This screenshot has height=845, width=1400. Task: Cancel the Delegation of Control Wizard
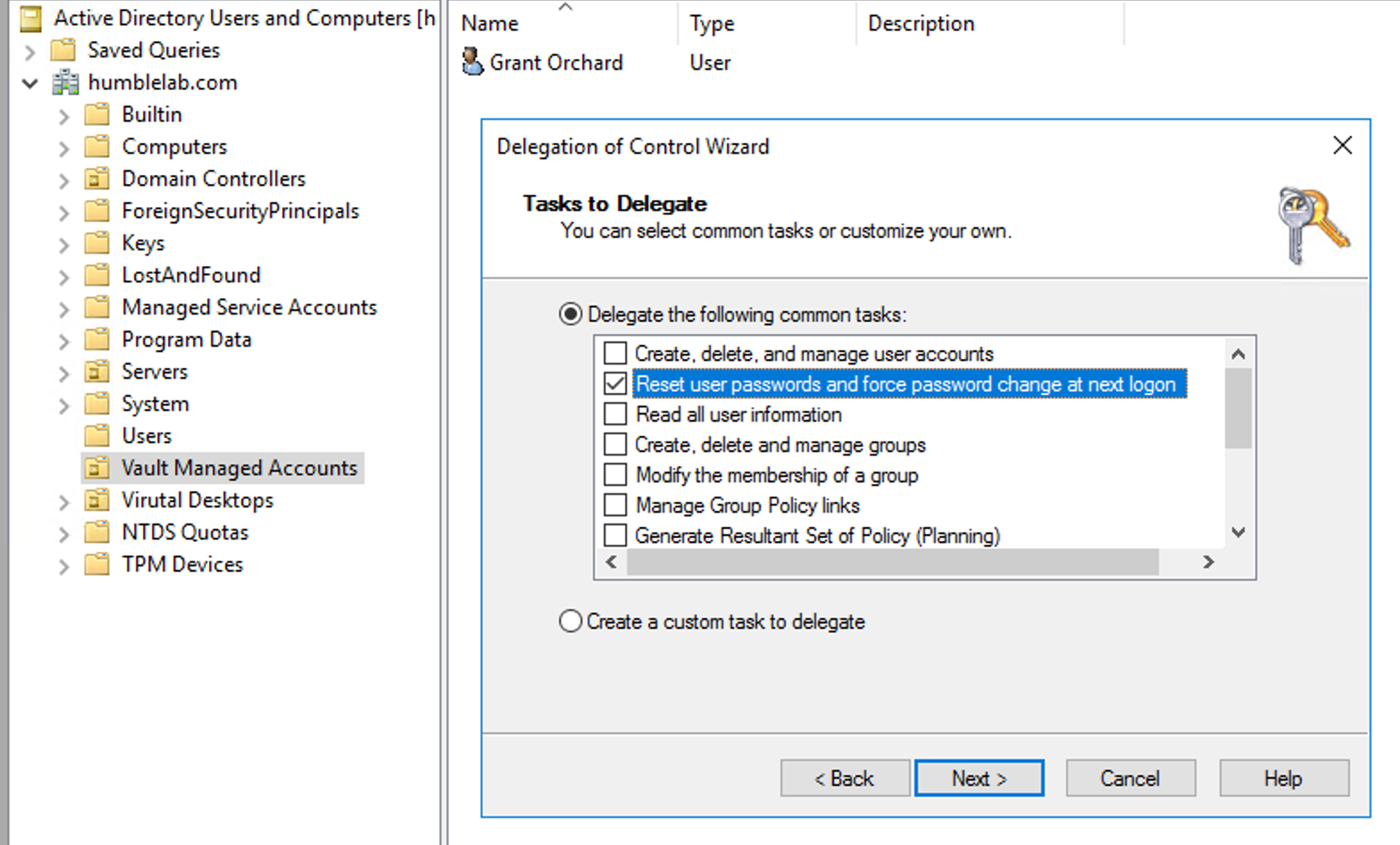click(x=1130, y=778)
